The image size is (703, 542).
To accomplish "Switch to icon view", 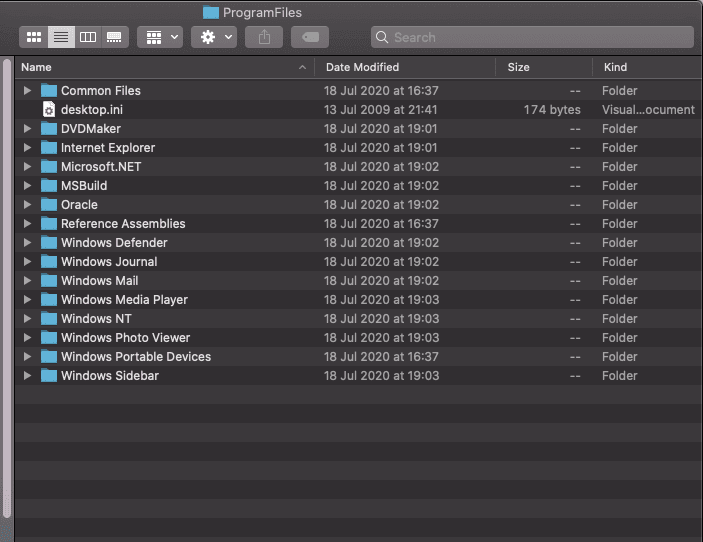I will coord(34,37).
